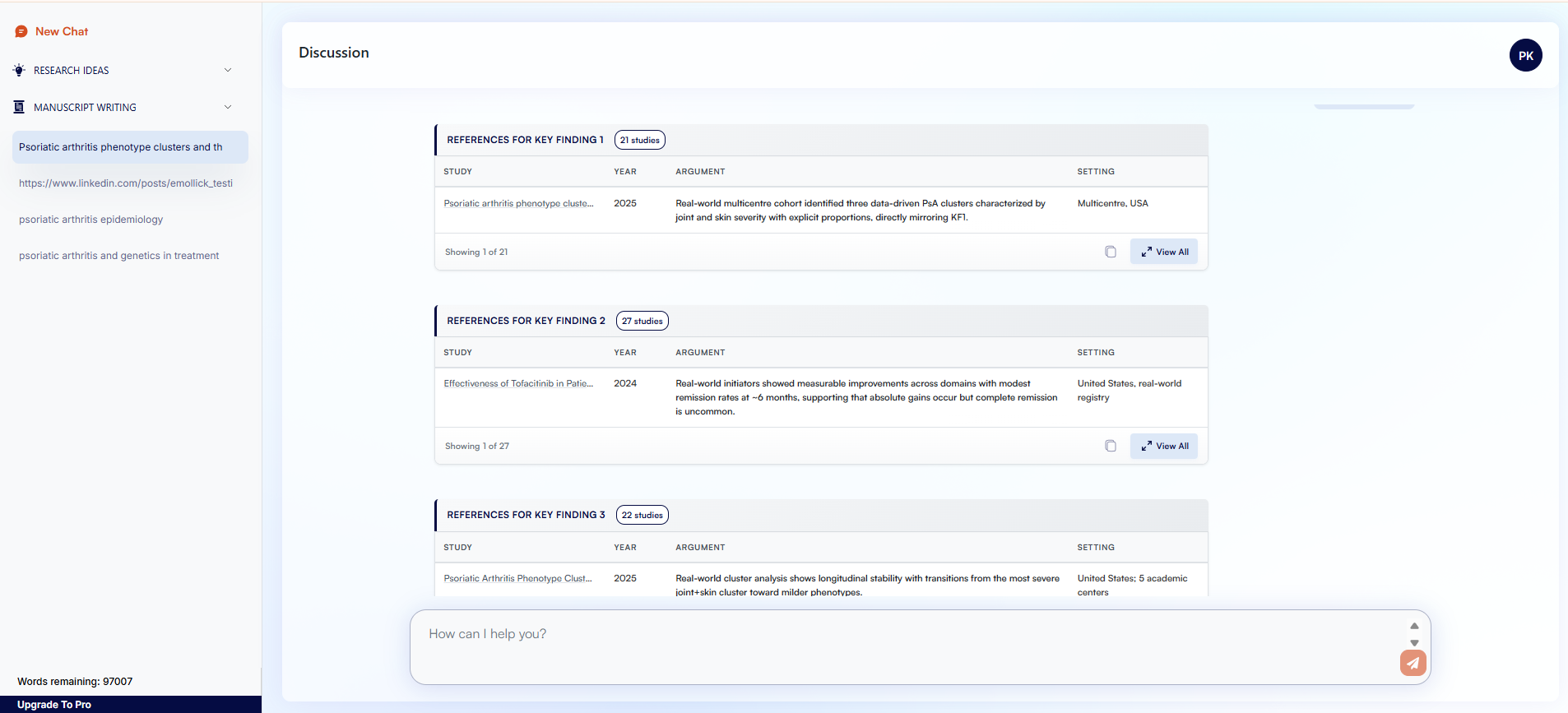Click Multicentre, USA setting cell
The image size is (1568, 713).
coord(1112,203)
